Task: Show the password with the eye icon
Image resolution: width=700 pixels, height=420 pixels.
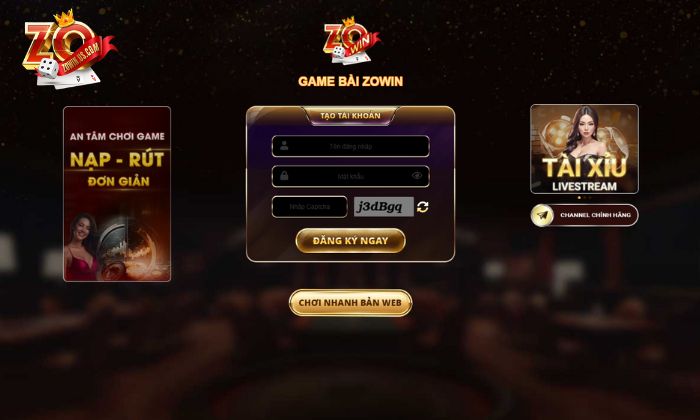Action: [417, 176]
